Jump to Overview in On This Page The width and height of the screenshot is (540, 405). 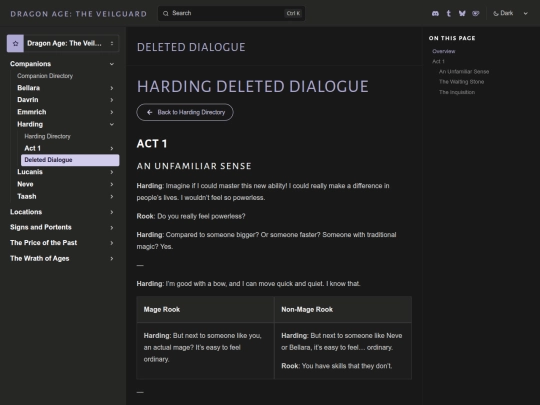pyautogui.click(x=444, y=51)
